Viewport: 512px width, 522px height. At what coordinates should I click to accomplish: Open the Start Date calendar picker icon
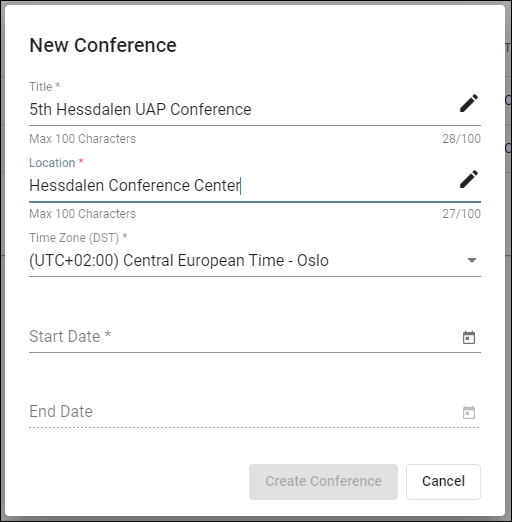469,337
